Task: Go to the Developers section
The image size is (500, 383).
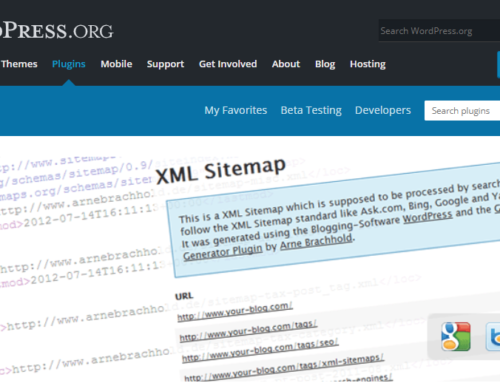Action: 383,110
